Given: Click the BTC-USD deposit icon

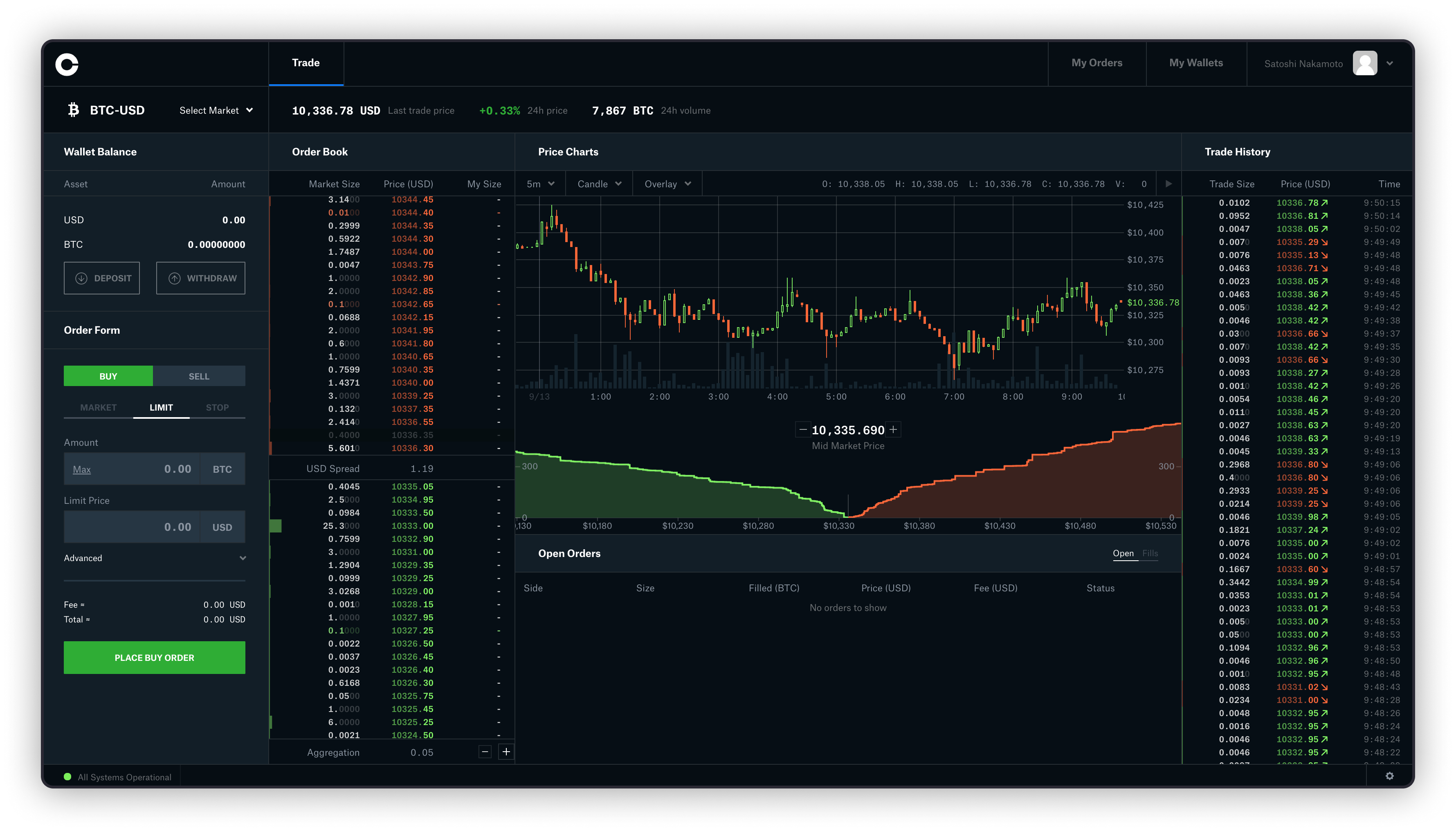Looking at the screenshot, I should (81, 278).
